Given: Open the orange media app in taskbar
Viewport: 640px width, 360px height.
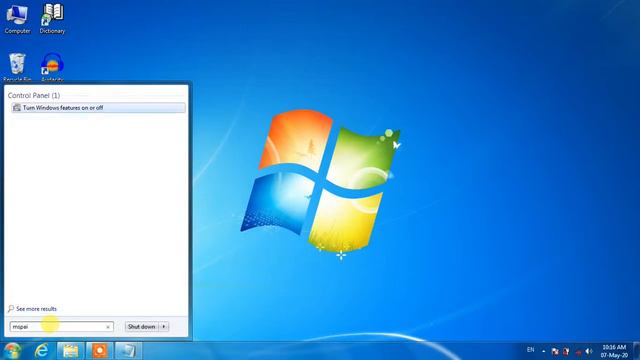Looking at the screenshot, I should tap(100, 351).
